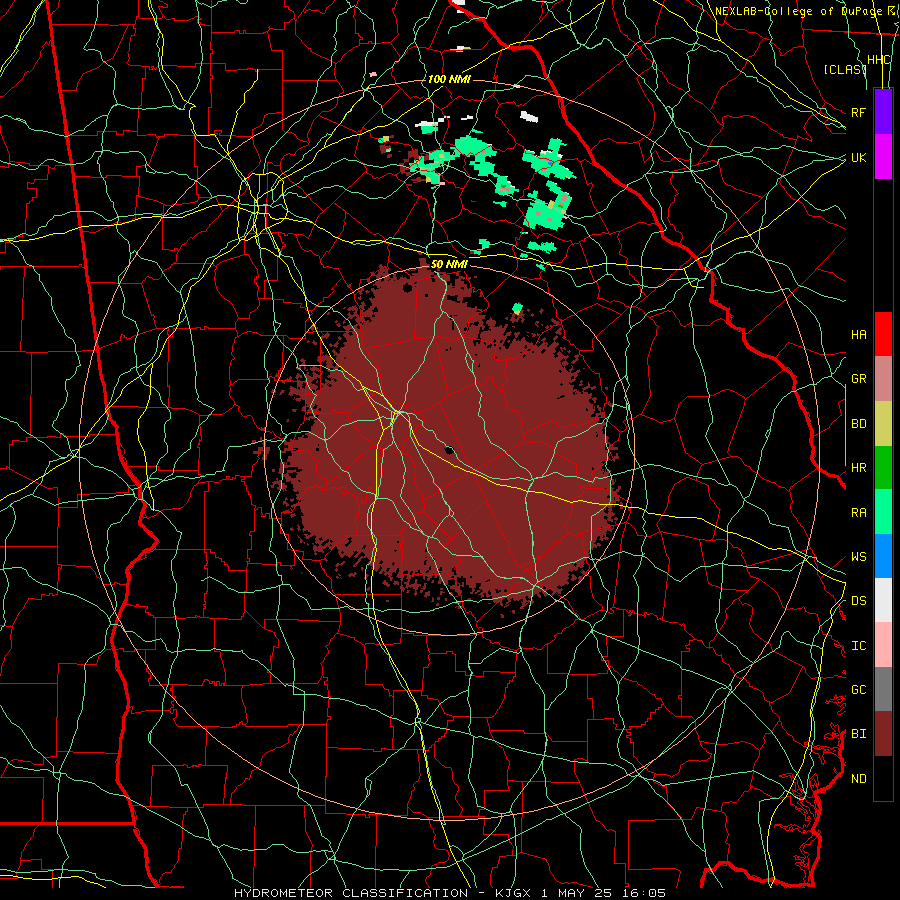Click the HA legend label
The height and width of the screenshot is (900, 900).
point(859,335)
